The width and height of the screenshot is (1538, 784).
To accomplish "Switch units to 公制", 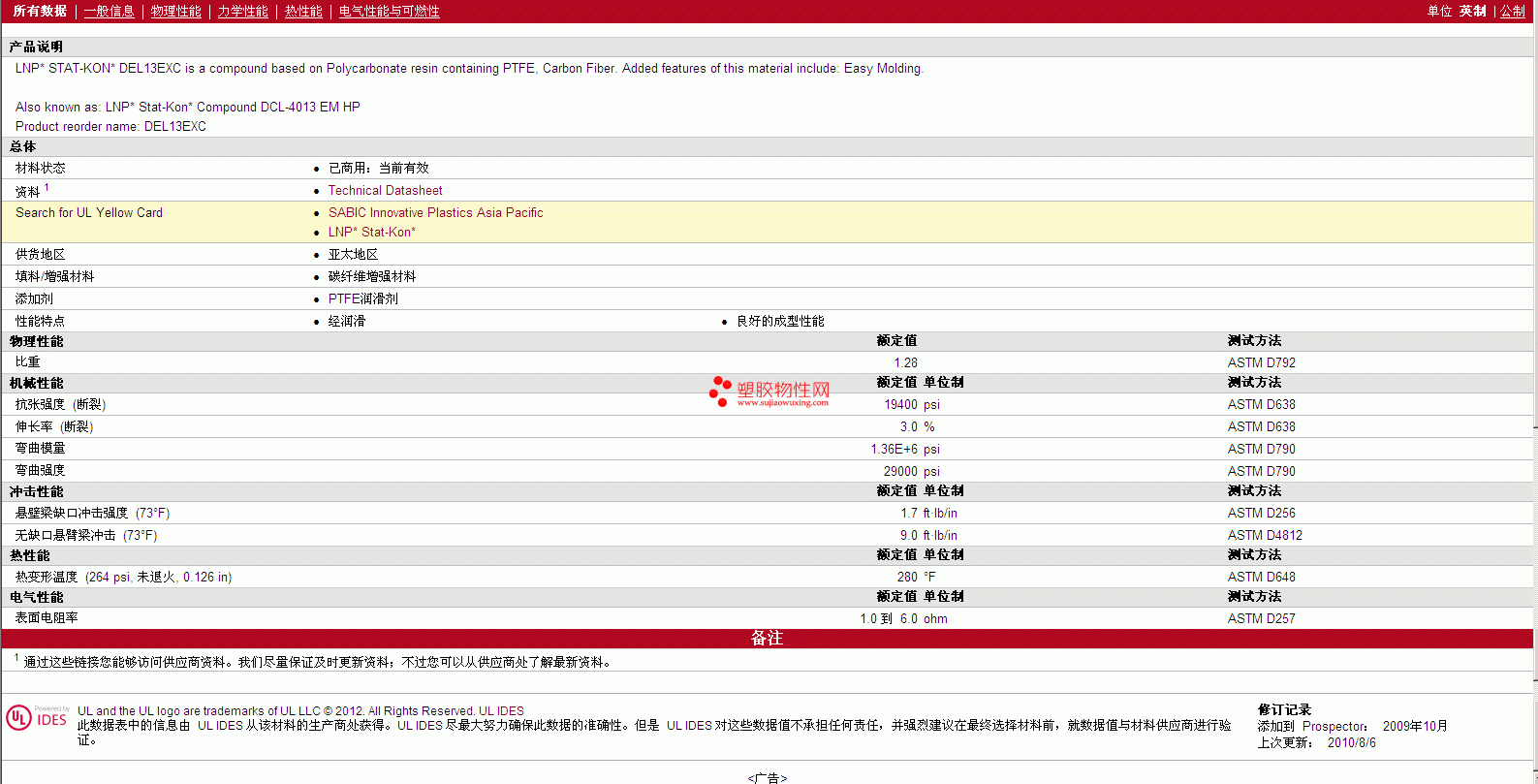I will [1513, 12].
